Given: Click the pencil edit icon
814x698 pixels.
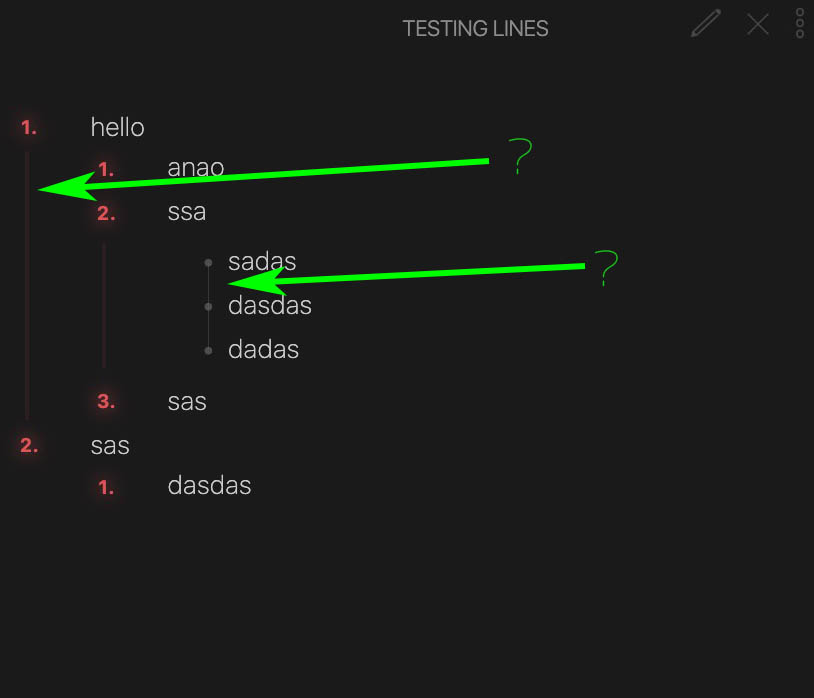Looking at the screenshot, I should coord(706,23).
